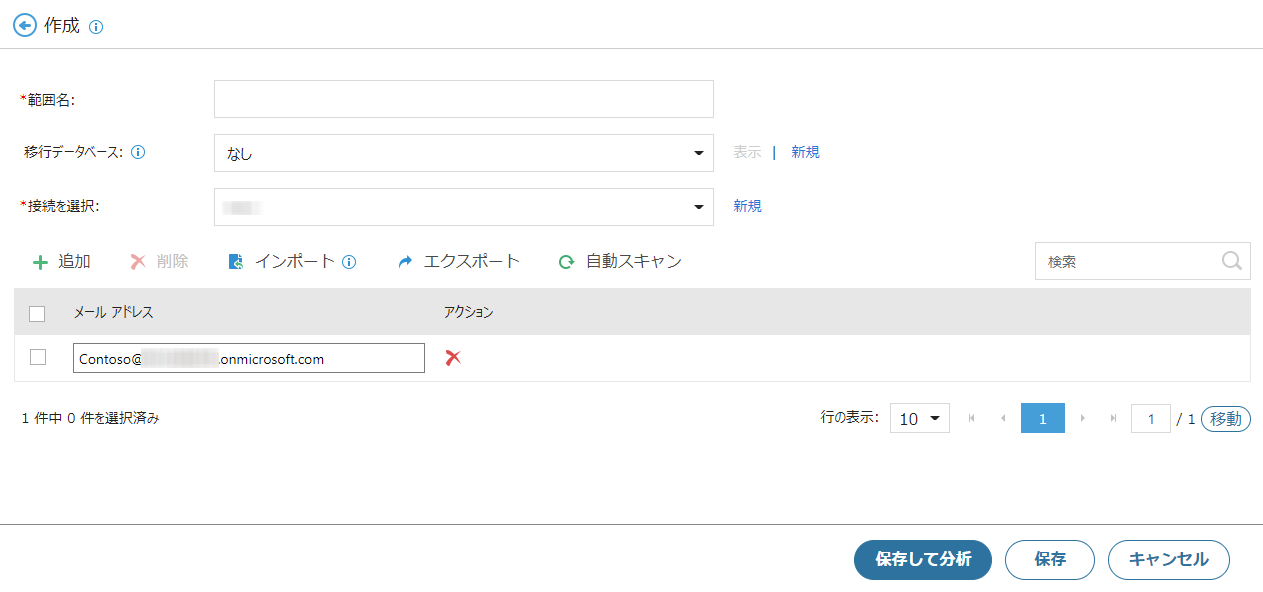Go to first page of the pager
The width and height of the screenshot is (1263, 592).
click(x=971, y=419)
